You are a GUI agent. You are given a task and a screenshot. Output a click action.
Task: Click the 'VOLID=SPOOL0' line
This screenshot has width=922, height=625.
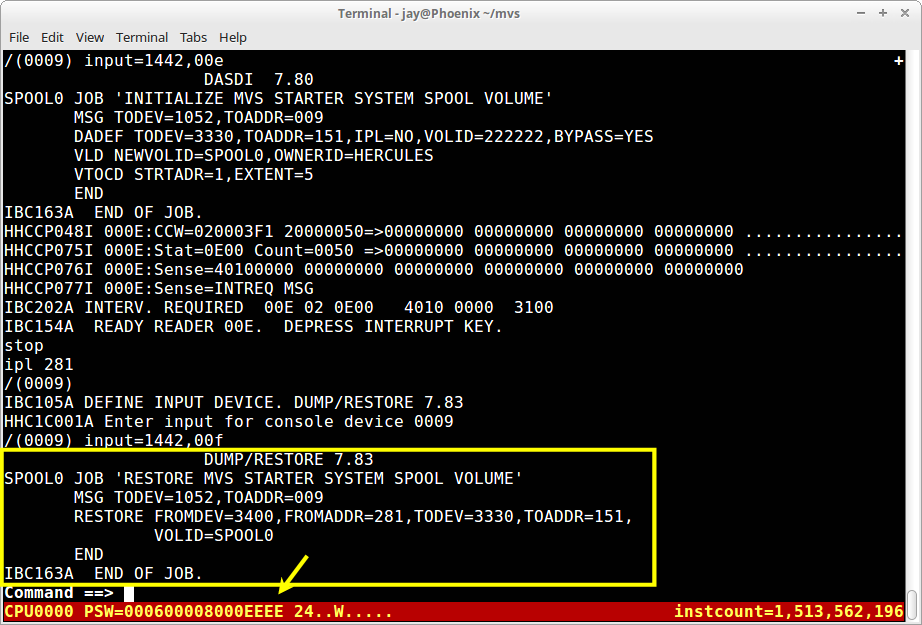[x=213, y=535]
